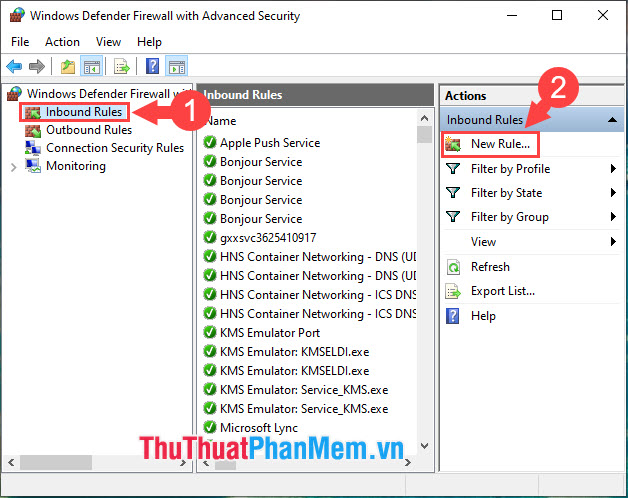This screenshot has width=628, height=498.
Task: Click Help in the Actions pane
Action: [483, 316]
